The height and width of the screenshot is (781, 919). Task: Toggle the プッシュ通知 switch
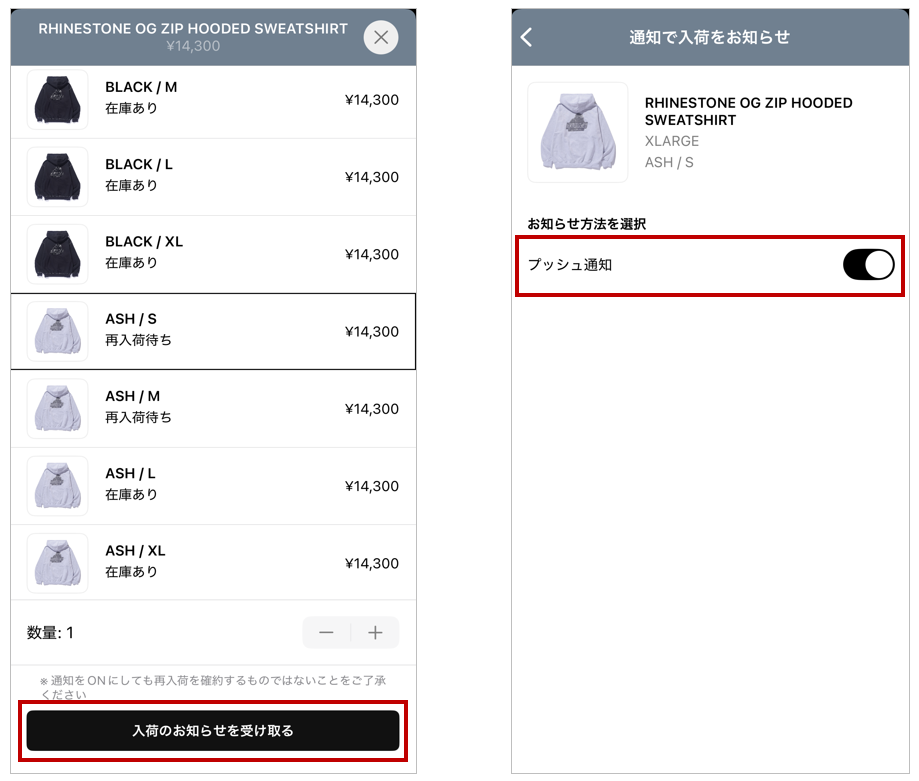(868, 265)
